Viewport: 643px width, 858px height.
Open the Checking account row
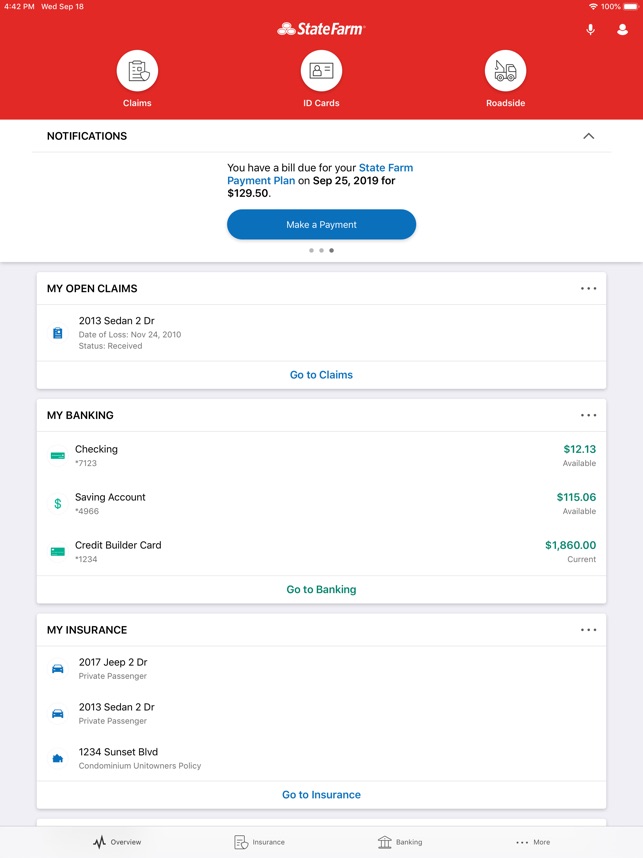[321, 455]
